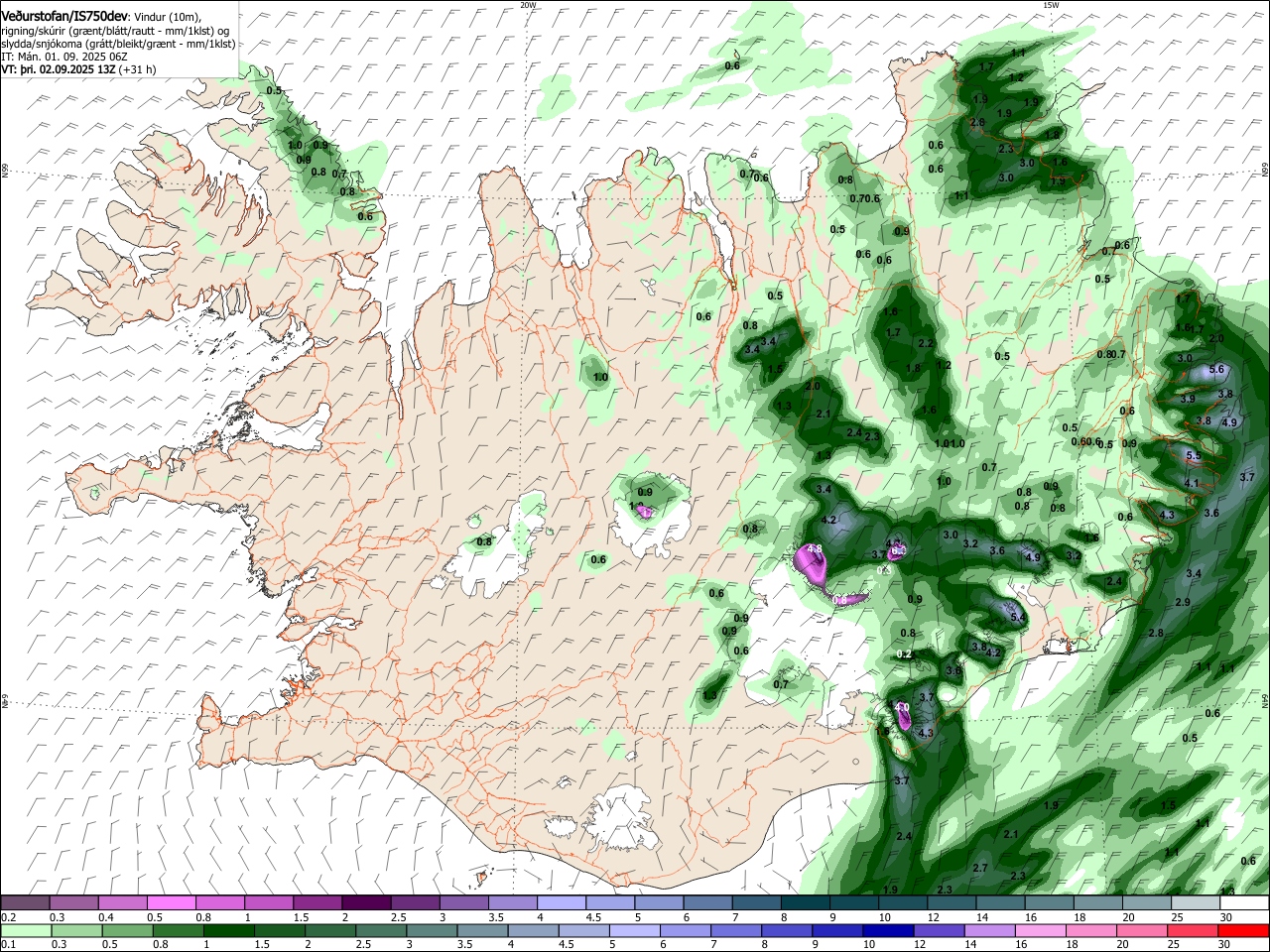
Task: Click the 3.9 precipitation value
Action: (x=1188, y=399)
